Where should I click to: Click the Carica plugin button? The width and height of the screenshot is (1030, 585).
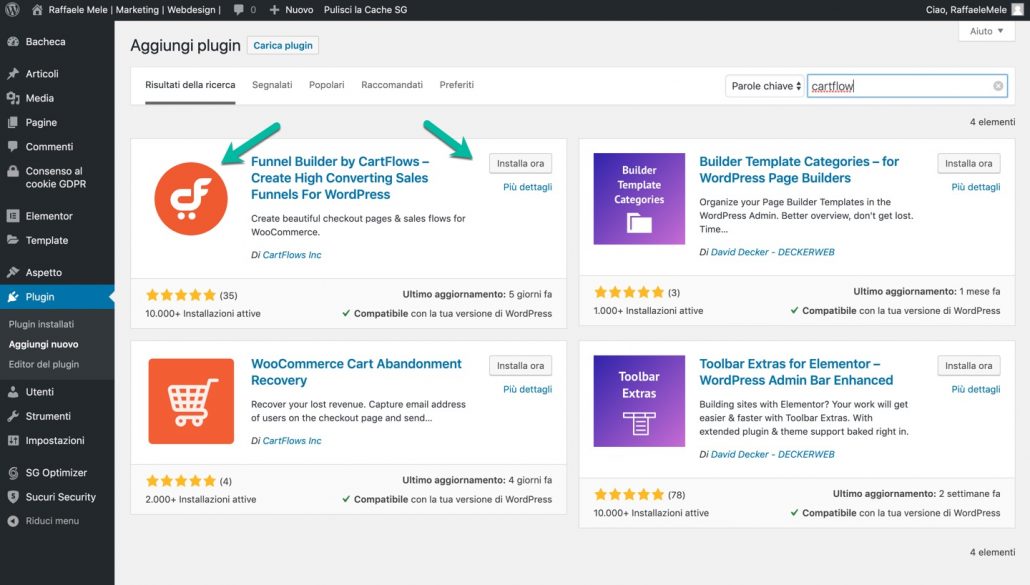click(x=283, y=45)
